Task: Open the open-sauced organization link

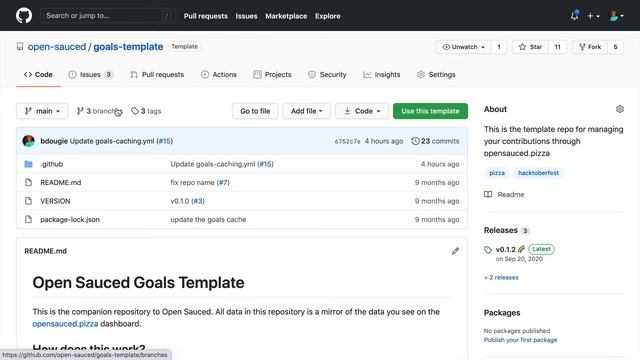Action: point(57,47)
